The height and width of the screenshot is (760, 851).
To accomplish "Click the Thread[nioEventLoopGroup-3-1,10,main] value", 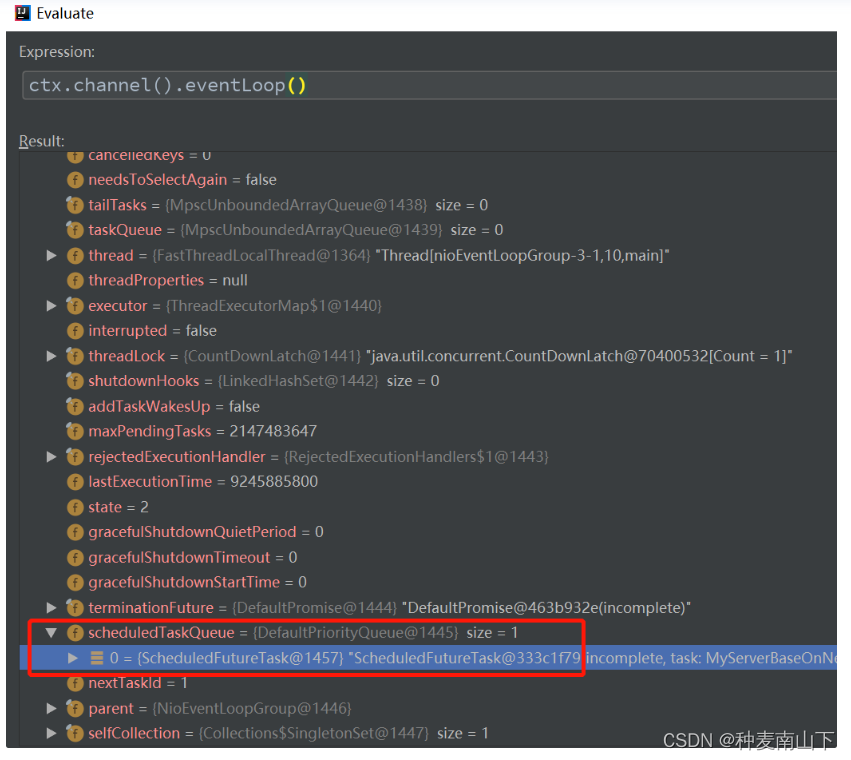I will (x=522, y=255).
